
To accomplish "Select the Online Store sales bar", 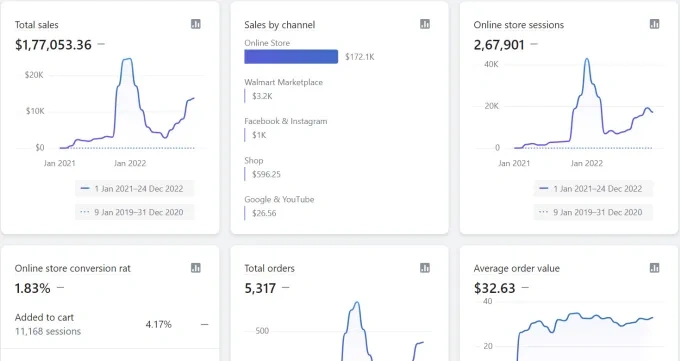I will tap(291, 57).
